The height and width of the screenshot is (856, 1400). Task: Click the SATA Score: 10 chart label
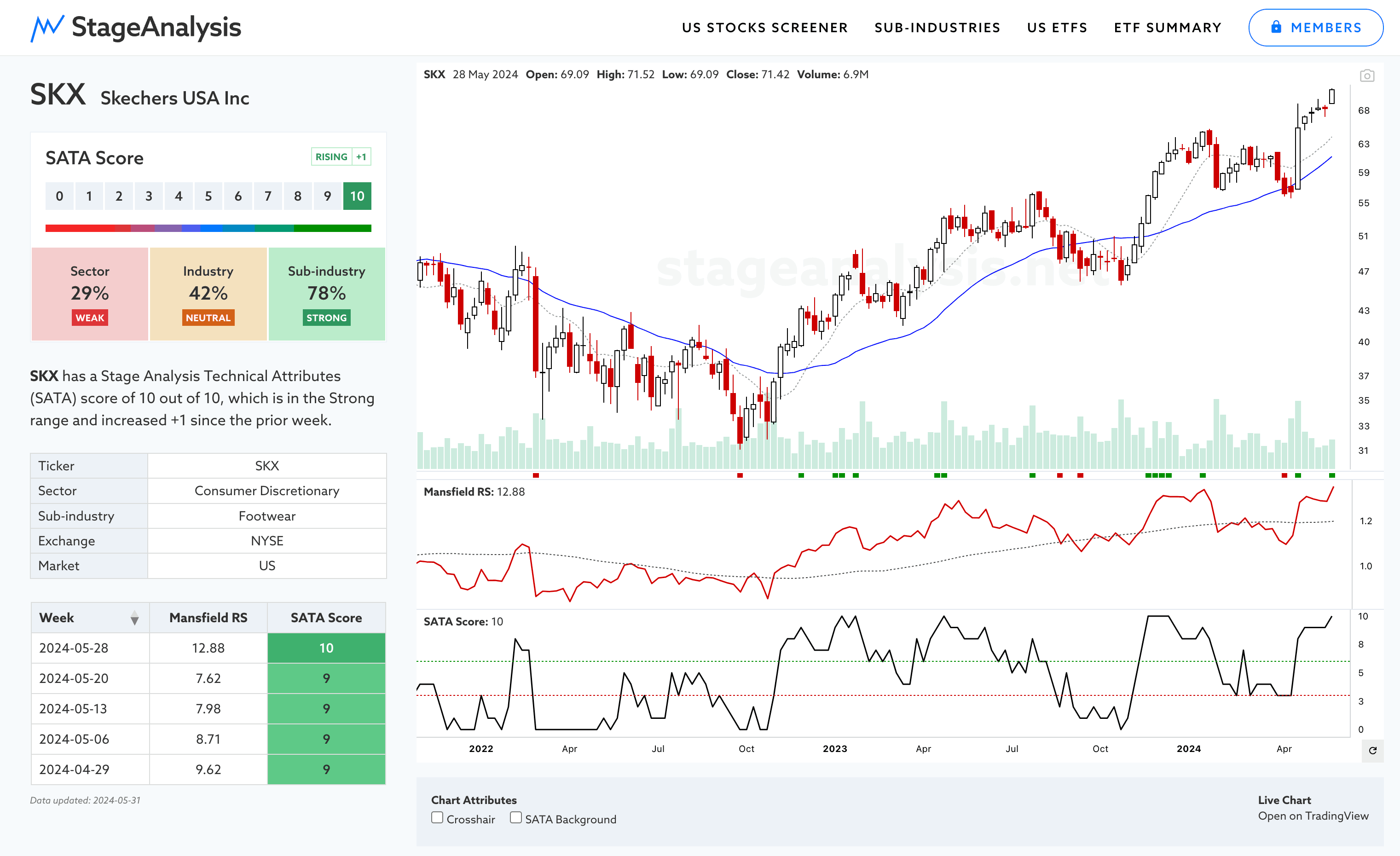coord(463,621)
